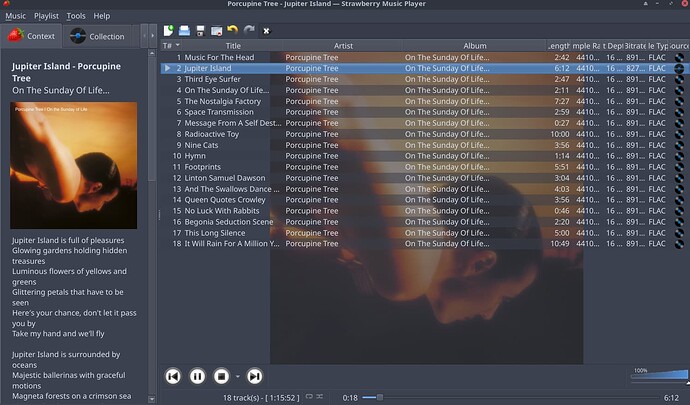Click source disc icon for Radioactive Toy row
The width and height of the screenshot is (690, 405).
[x=679, y=134]
